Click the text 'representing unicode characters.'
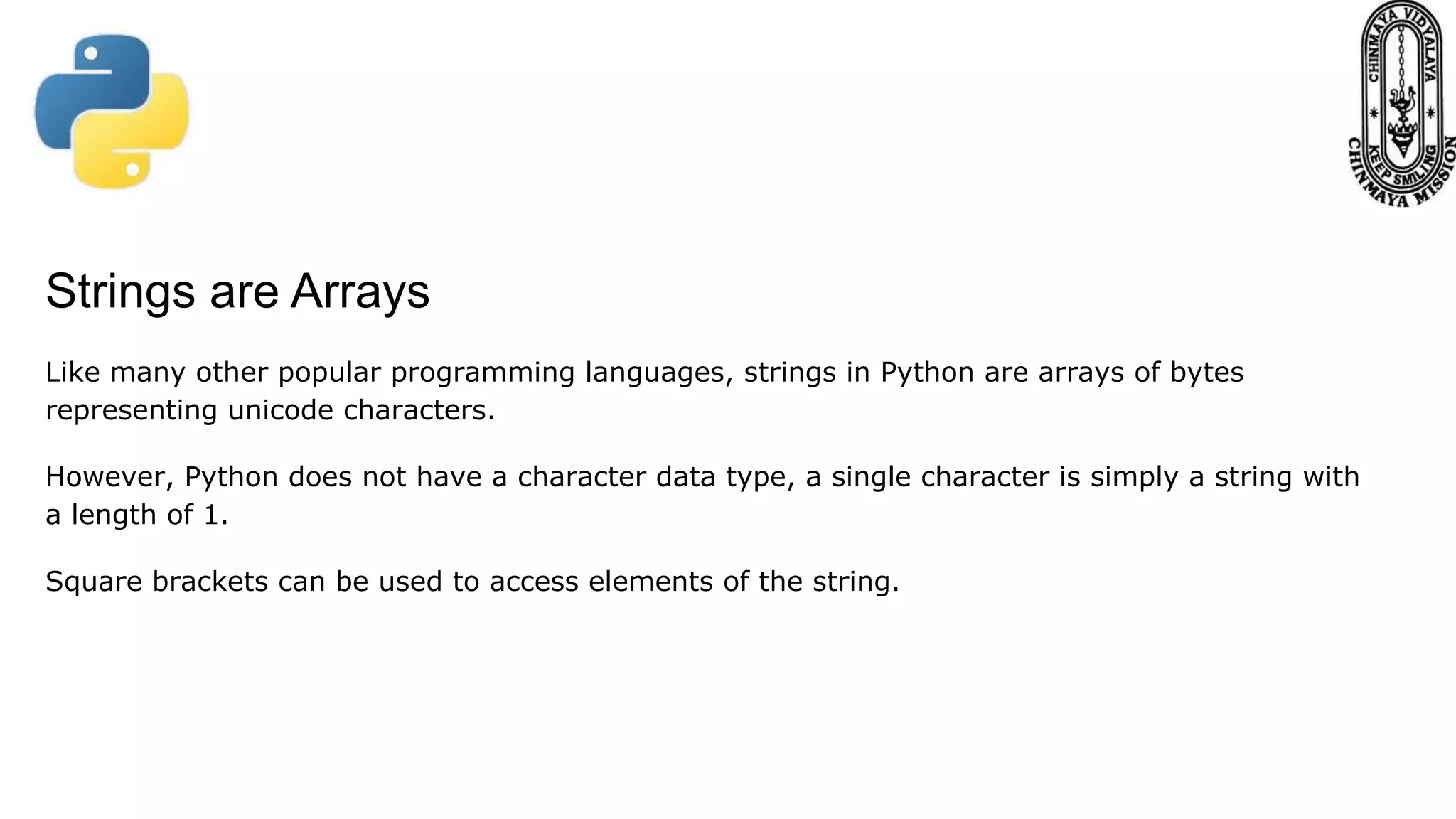The width and height of the screenshot is (1456, 819). coord(270,410)
